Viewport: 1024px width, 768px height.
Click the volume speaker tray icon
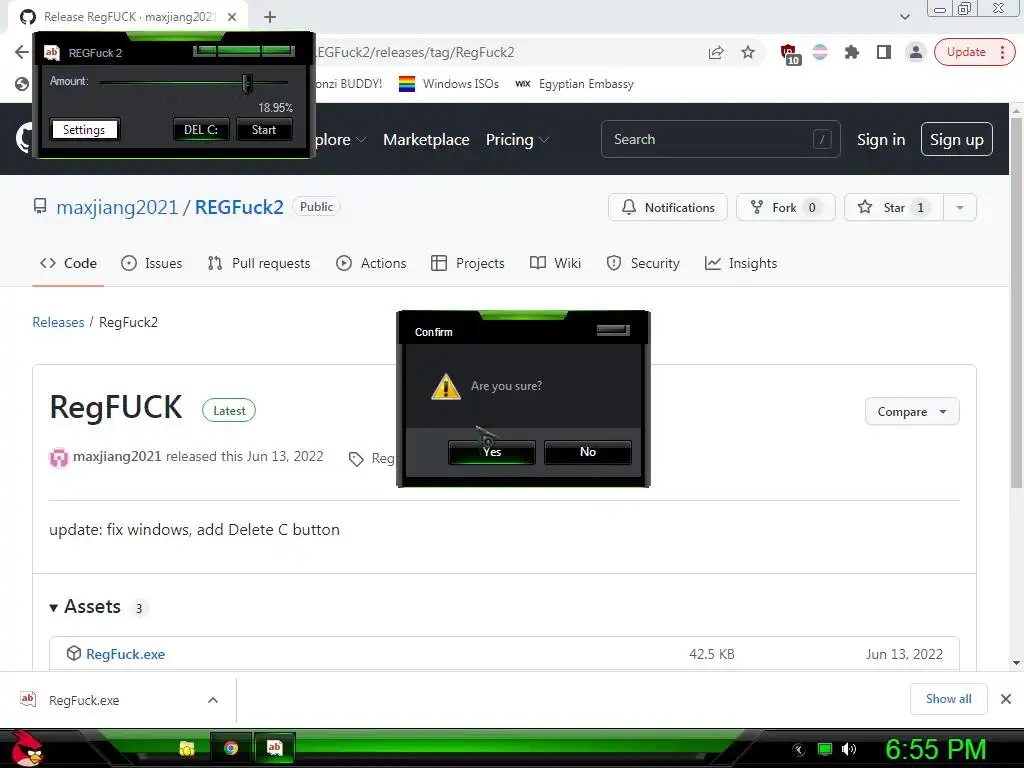point(849,749)
